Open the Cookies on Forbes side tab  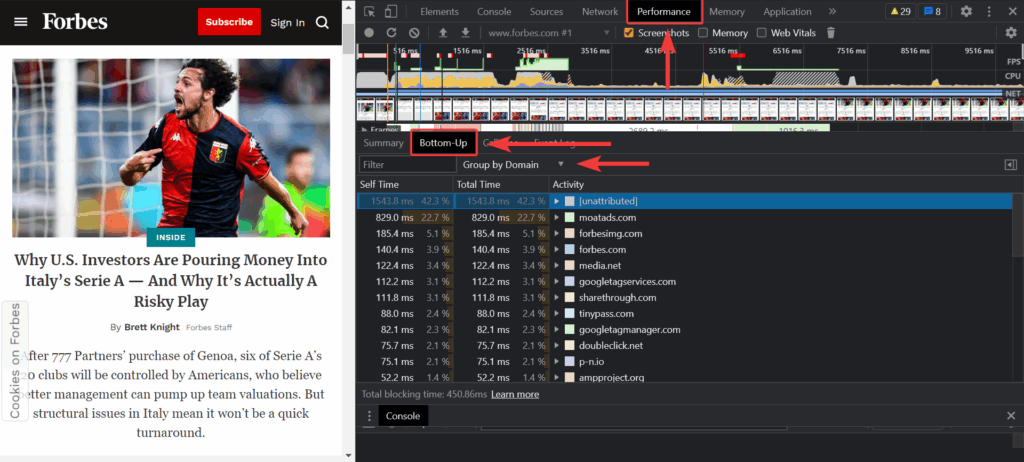[x=14, y=360]
